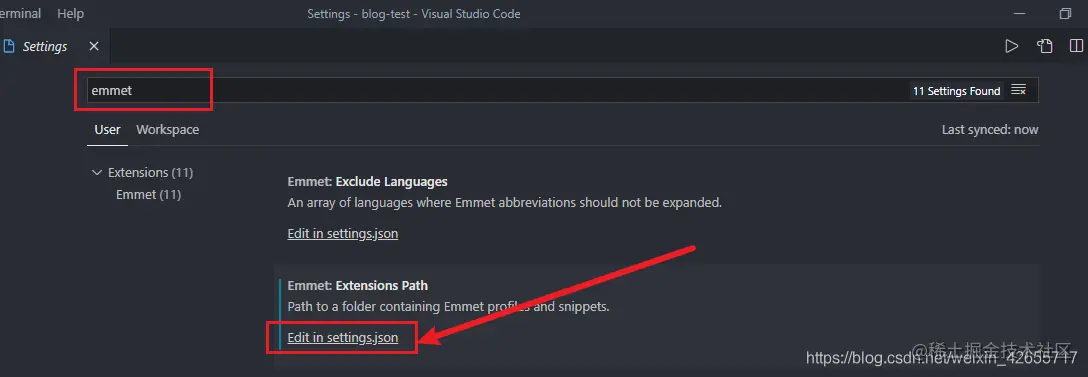Click the Exclude Languages description text
The width and height of the screenshot is (1088, 377).
click(505, 203)
